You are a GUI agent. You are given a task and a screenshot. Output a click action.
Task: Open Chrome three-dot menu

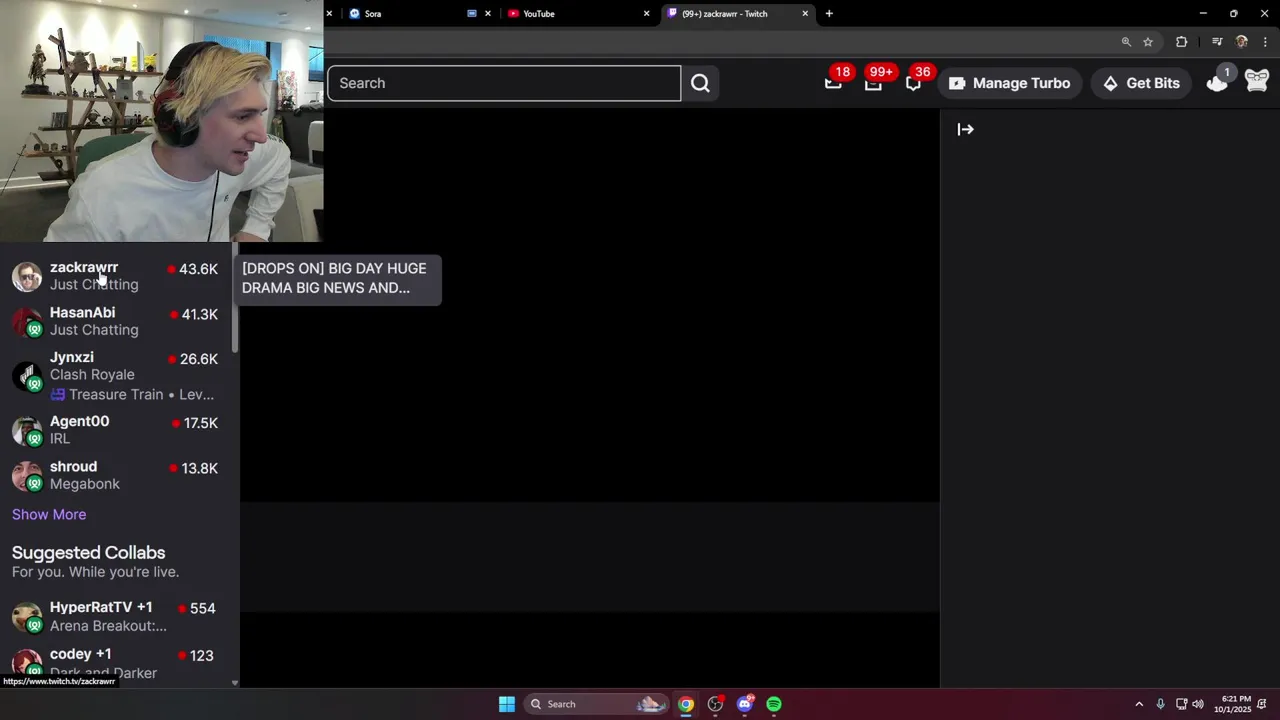pos(1266,42)
